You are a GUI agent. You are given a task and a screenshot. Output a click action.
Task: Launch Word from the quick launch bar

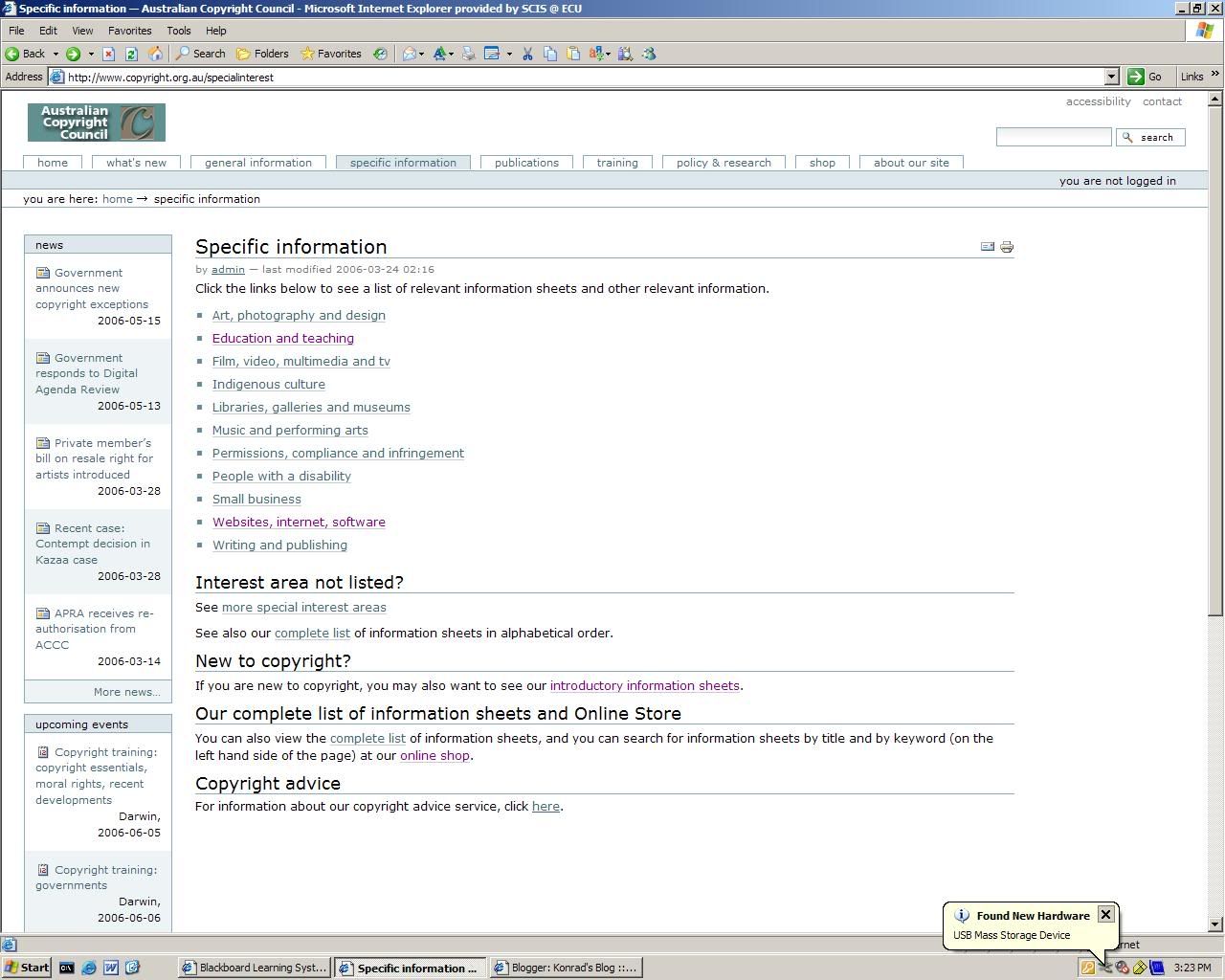click(x=111, y=968)
